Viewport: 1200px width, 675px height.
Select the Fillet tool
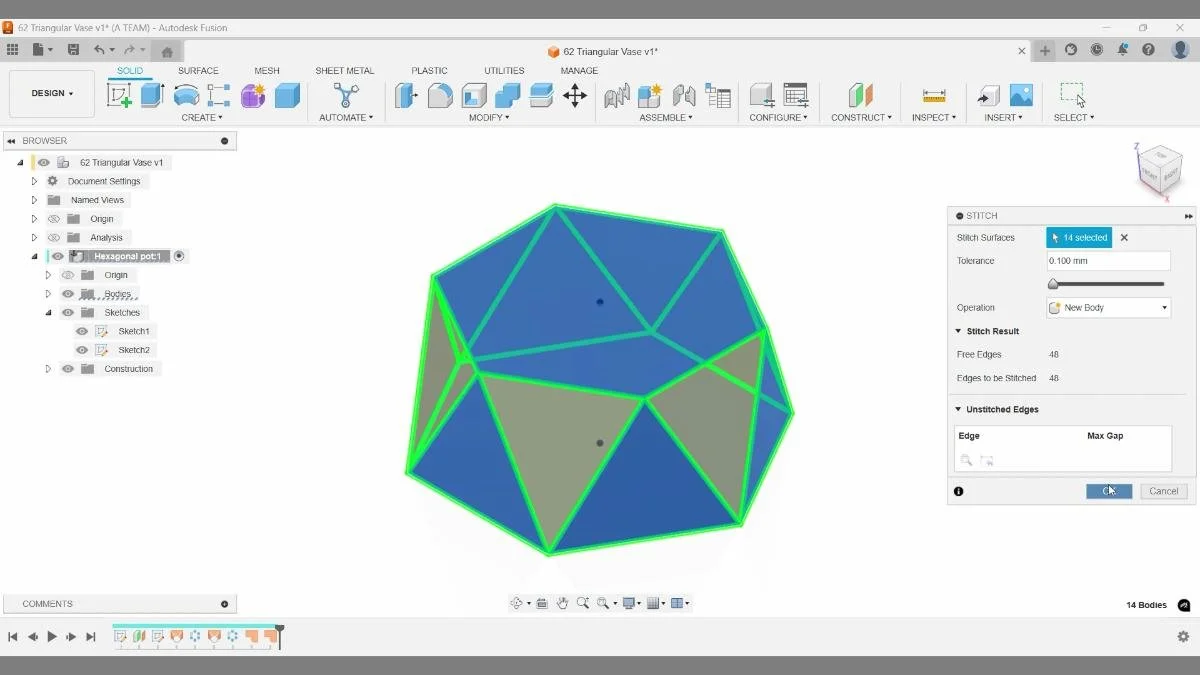[x=440, y=95]
